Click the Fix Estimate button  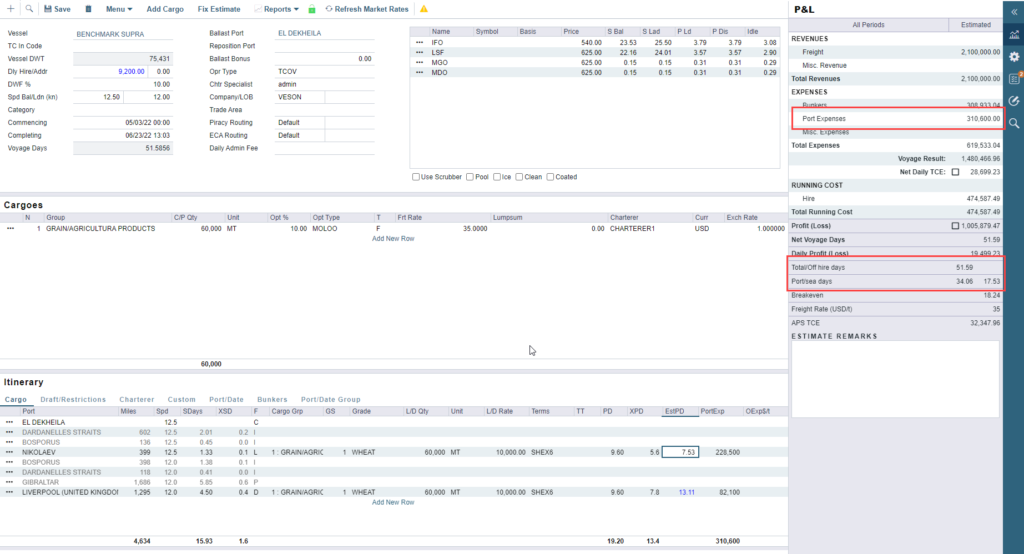(x=218, y=9)
